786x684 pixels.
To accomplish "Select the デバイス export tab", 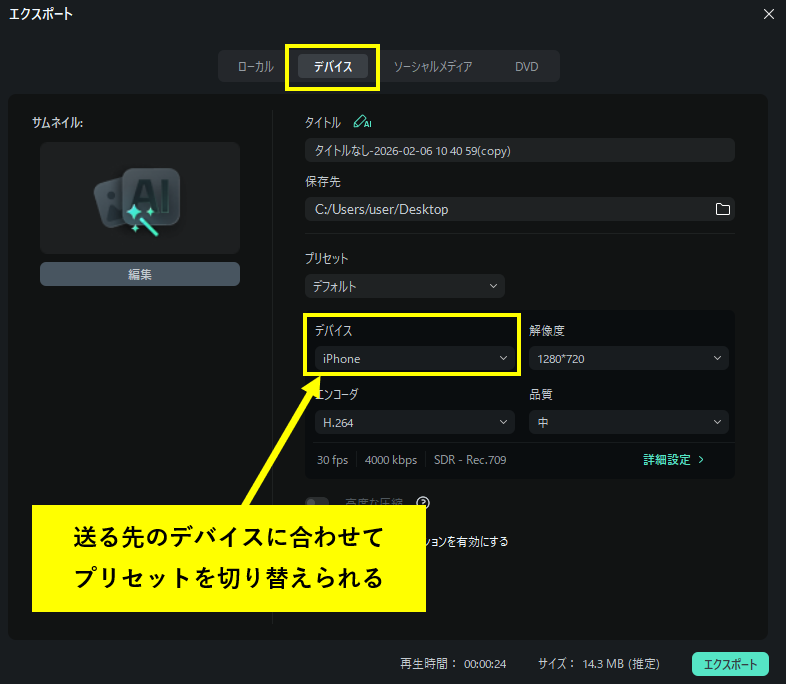I will click(x=333, y=66).
